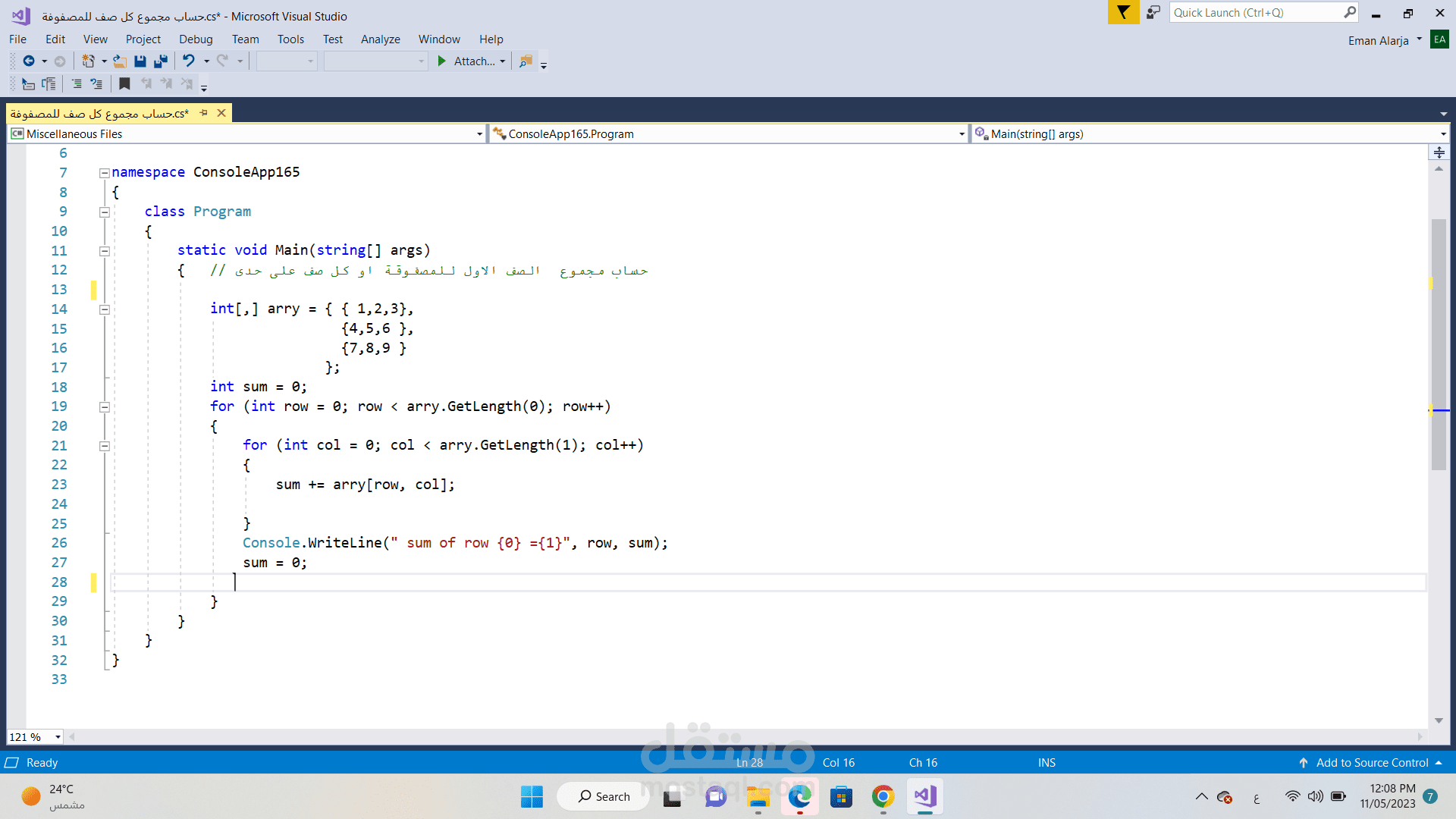Close the open .cs document tab

pyautogui.click(x=221, y=113)
